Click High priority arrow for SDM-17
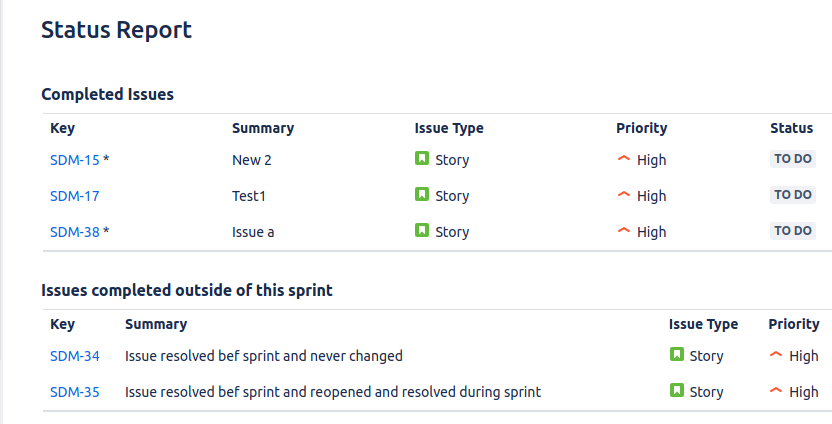This screenshot has width=832, height=424. click(x=624, y=194)
